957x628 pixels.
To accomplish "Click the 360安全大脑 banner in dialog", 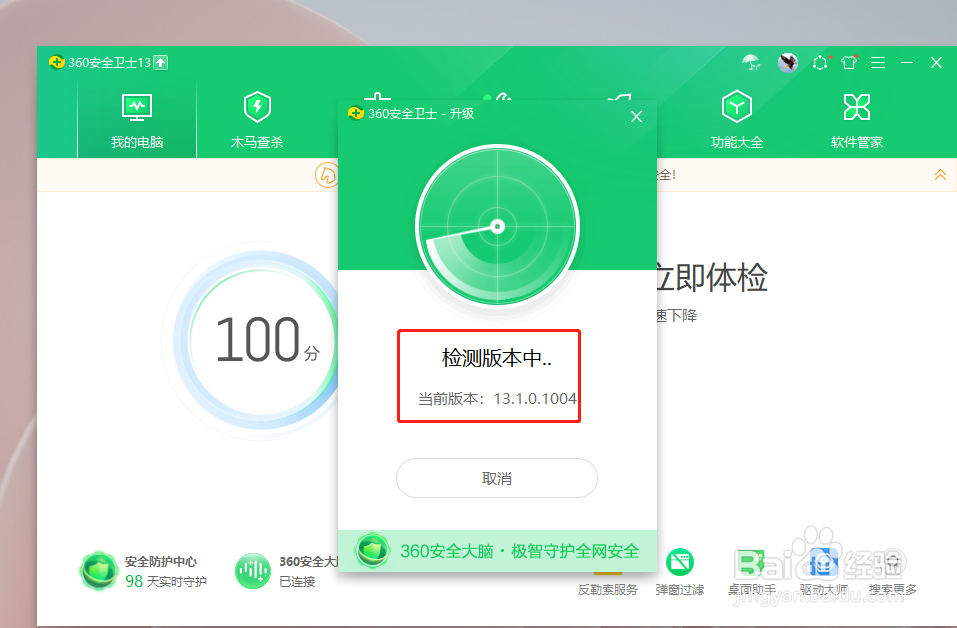I will (497, 551).
